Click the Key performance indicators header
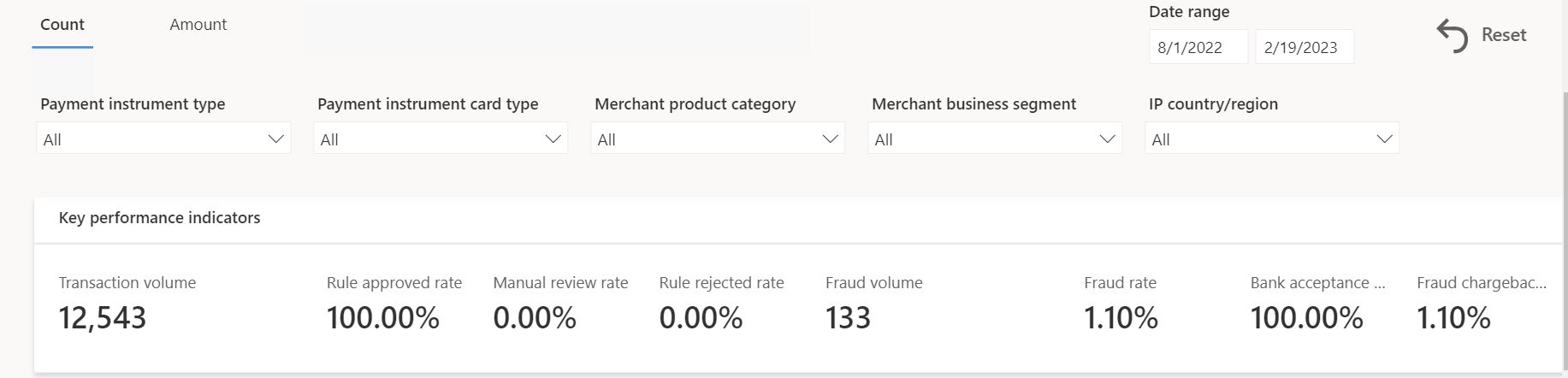 (x=159, y=218)
